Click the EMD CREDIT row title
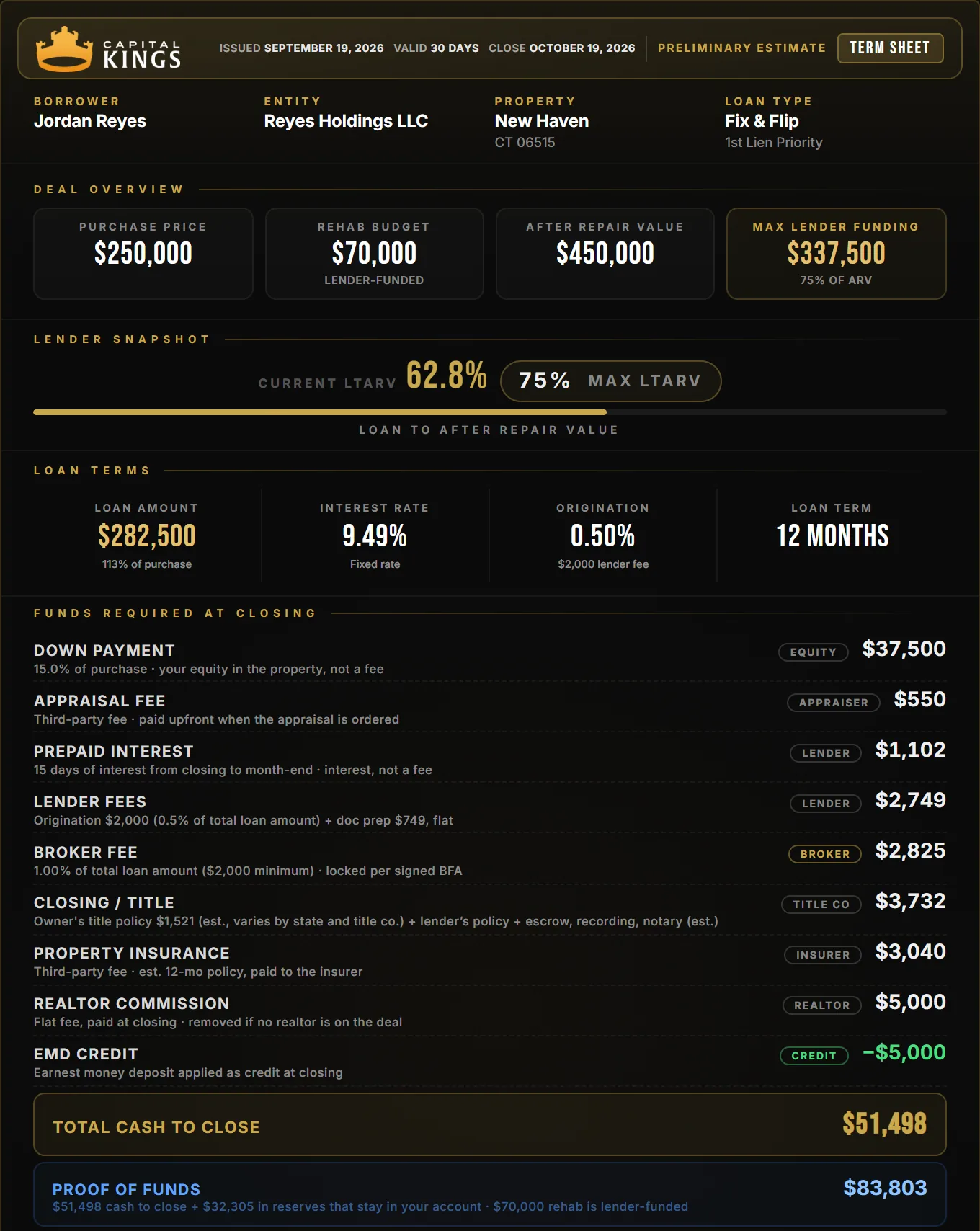Screen dimensions: 980x1231 (86, 1054)
